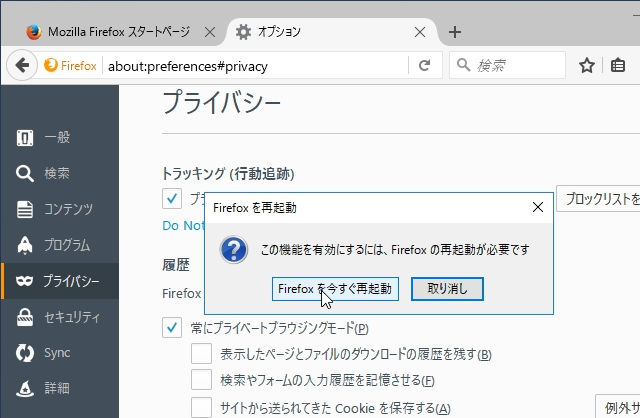Click 取り消し button in dialog
The width and height of the screenshot is (640, 418).
[447, 289]
